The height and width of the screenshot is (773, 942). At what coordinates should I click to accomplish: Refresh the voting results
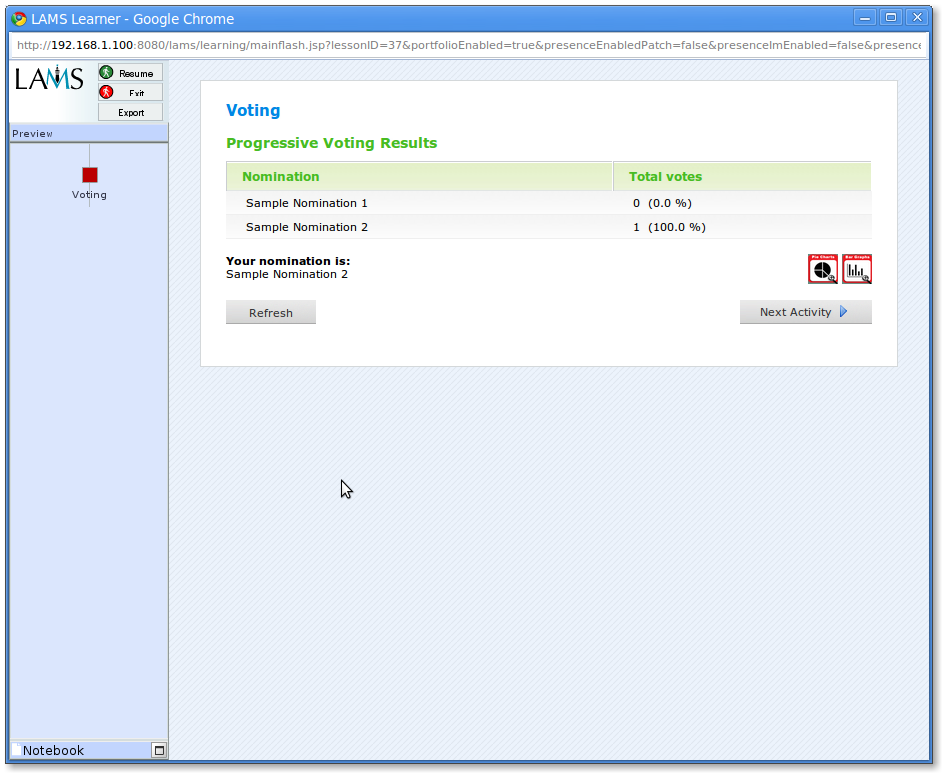click(x=271, y=312)
